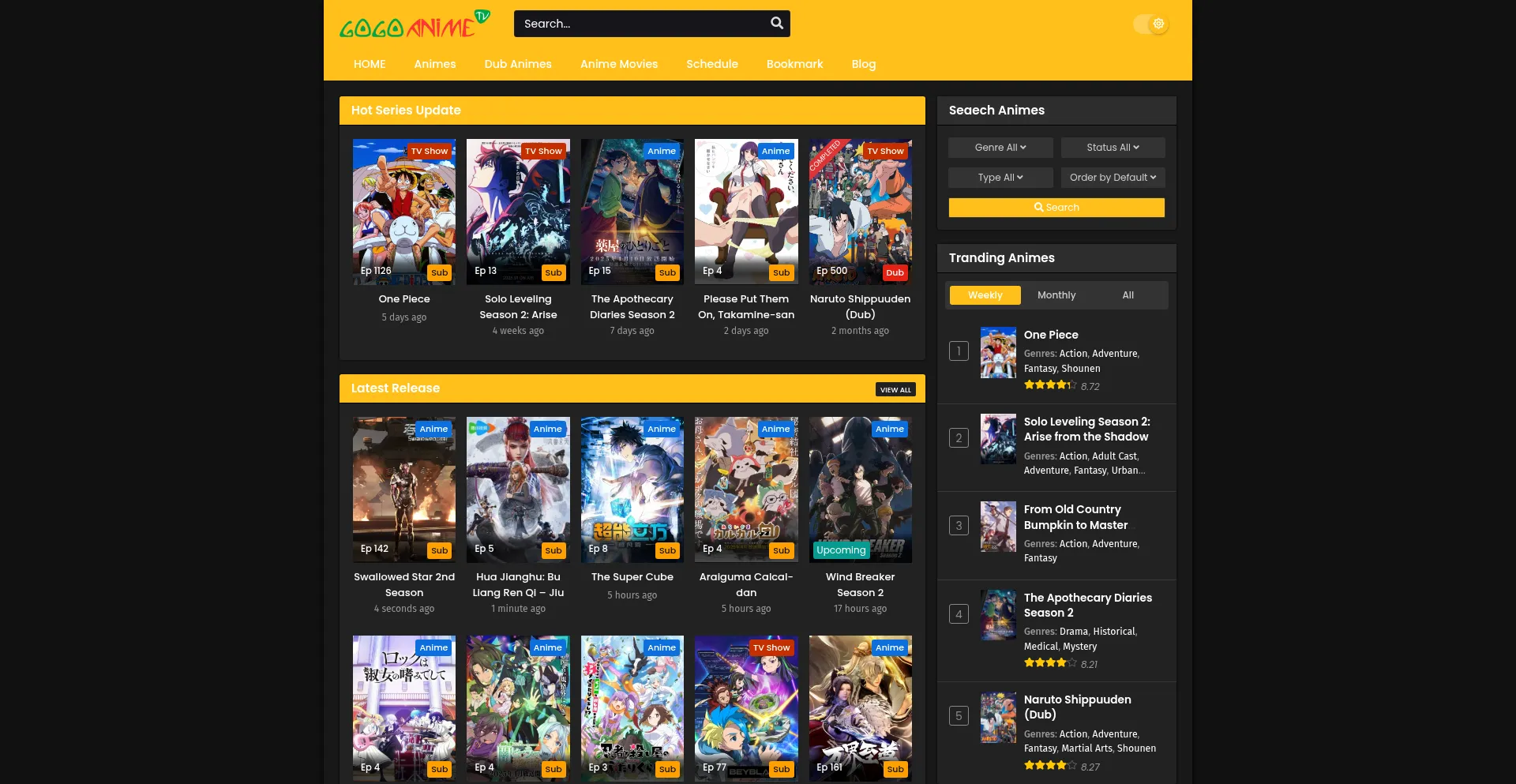The height and width of the screenshot is (784, 1516).
Task: Open Araiguma Calcal-dan poster
Action: pos(746,490)
